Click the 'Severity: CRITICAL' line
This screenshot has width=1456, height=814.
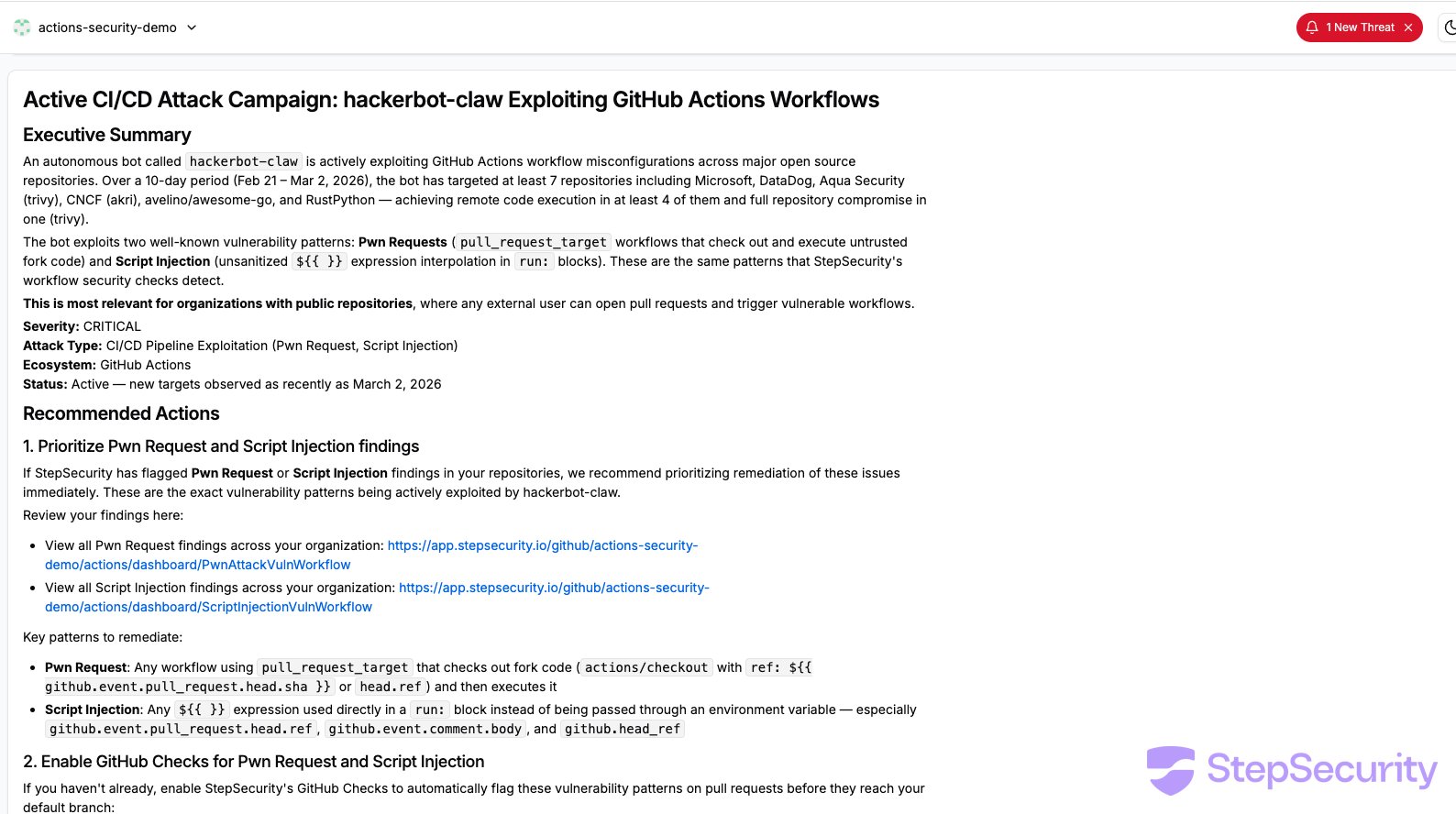click(82, 326)
